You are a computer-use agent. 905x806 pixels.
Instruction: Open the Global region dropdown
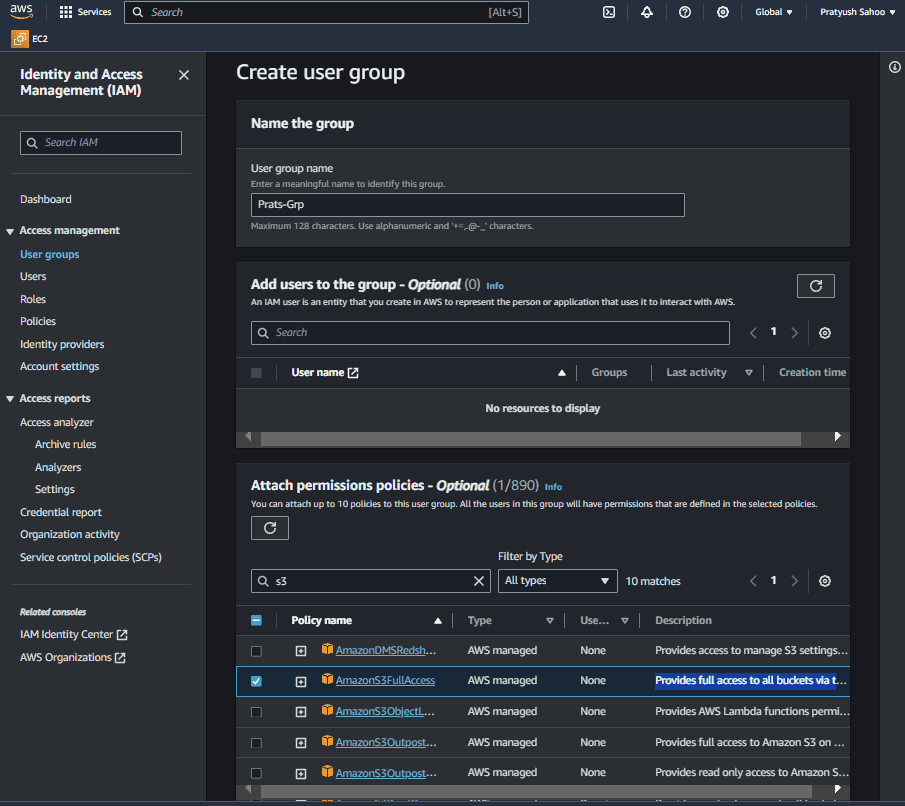pos(774,12)
